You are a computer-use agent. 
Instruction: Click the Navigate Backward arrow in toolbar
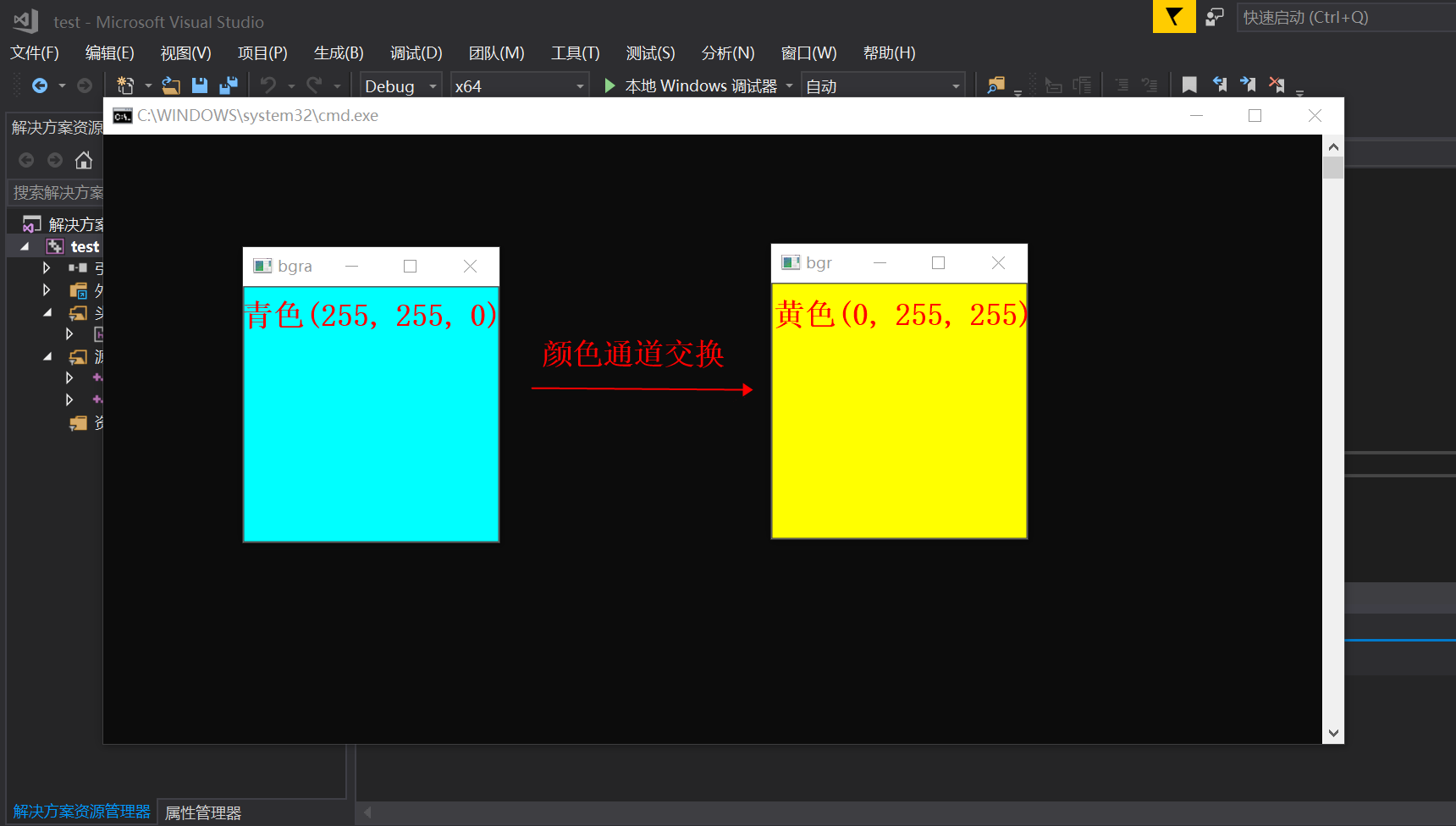tap(39, 85)
